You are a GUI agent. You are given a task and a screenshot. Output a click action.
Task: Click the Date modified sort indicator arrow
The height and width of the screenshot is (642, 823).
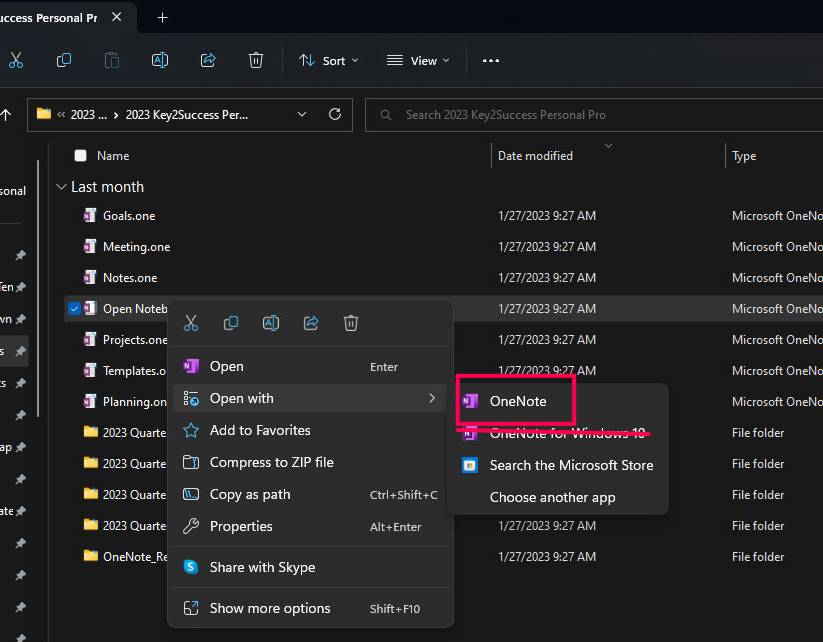point(608,146)
